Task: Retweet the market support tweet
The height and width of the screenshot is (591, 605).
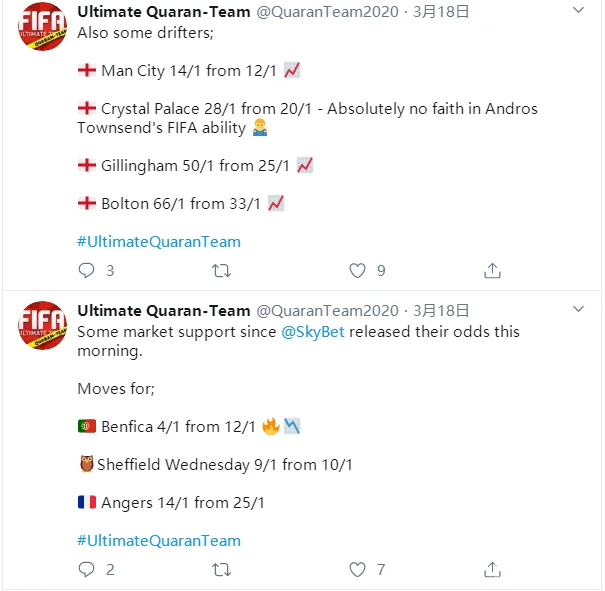Action: coord(222,569)
